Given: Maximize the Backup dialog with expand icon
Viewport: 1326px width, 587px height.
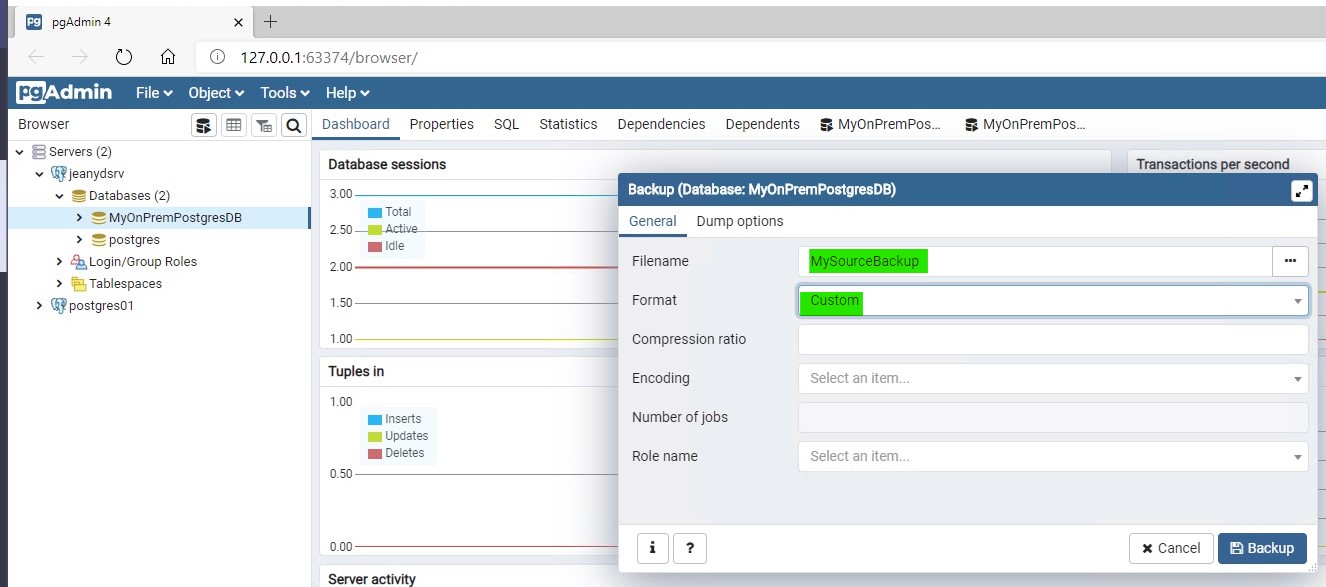Looking at the screenshot, I should coord(1301,191).
